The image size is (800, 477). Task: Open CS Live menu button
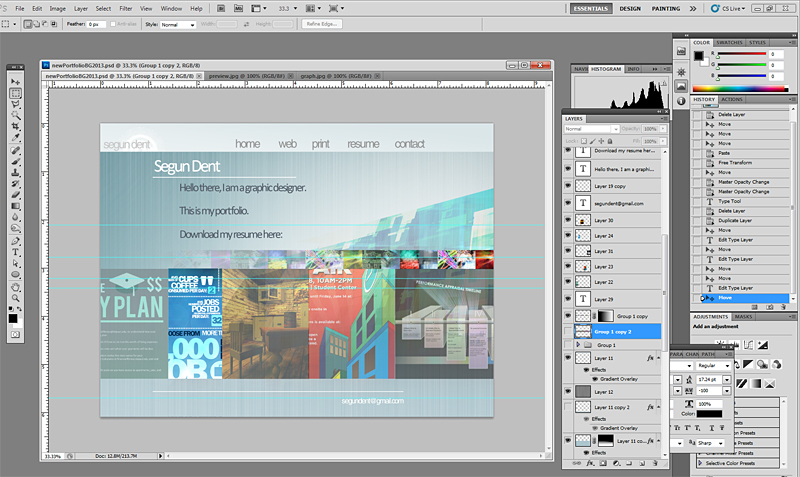[728, 9]
